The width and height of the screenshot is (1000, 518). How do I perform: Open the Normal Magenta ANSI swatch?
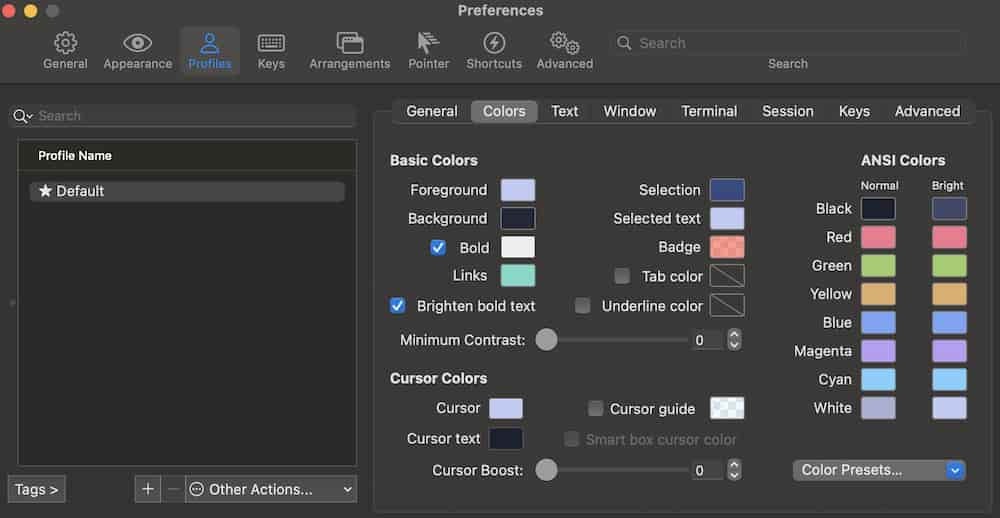coord(878,351)
